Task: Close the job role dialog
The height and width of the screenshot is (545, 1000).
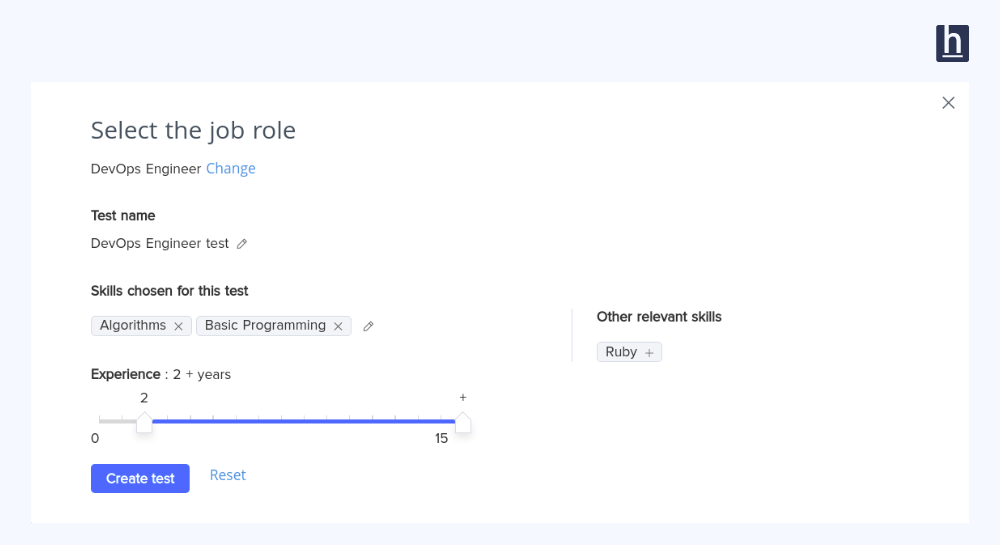Action: pos(948,103)
